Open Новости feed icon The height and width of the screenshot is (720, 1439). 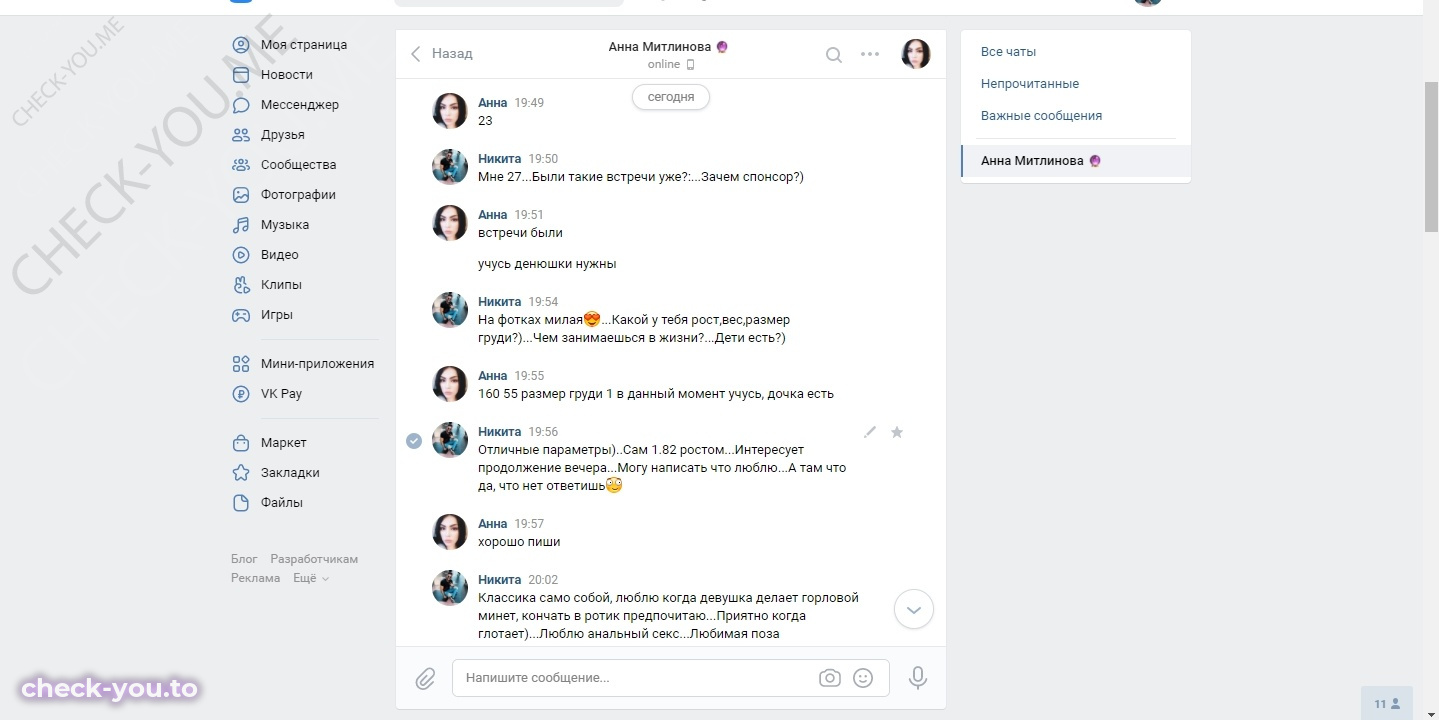pyautogui.click(x=241, y=75)
